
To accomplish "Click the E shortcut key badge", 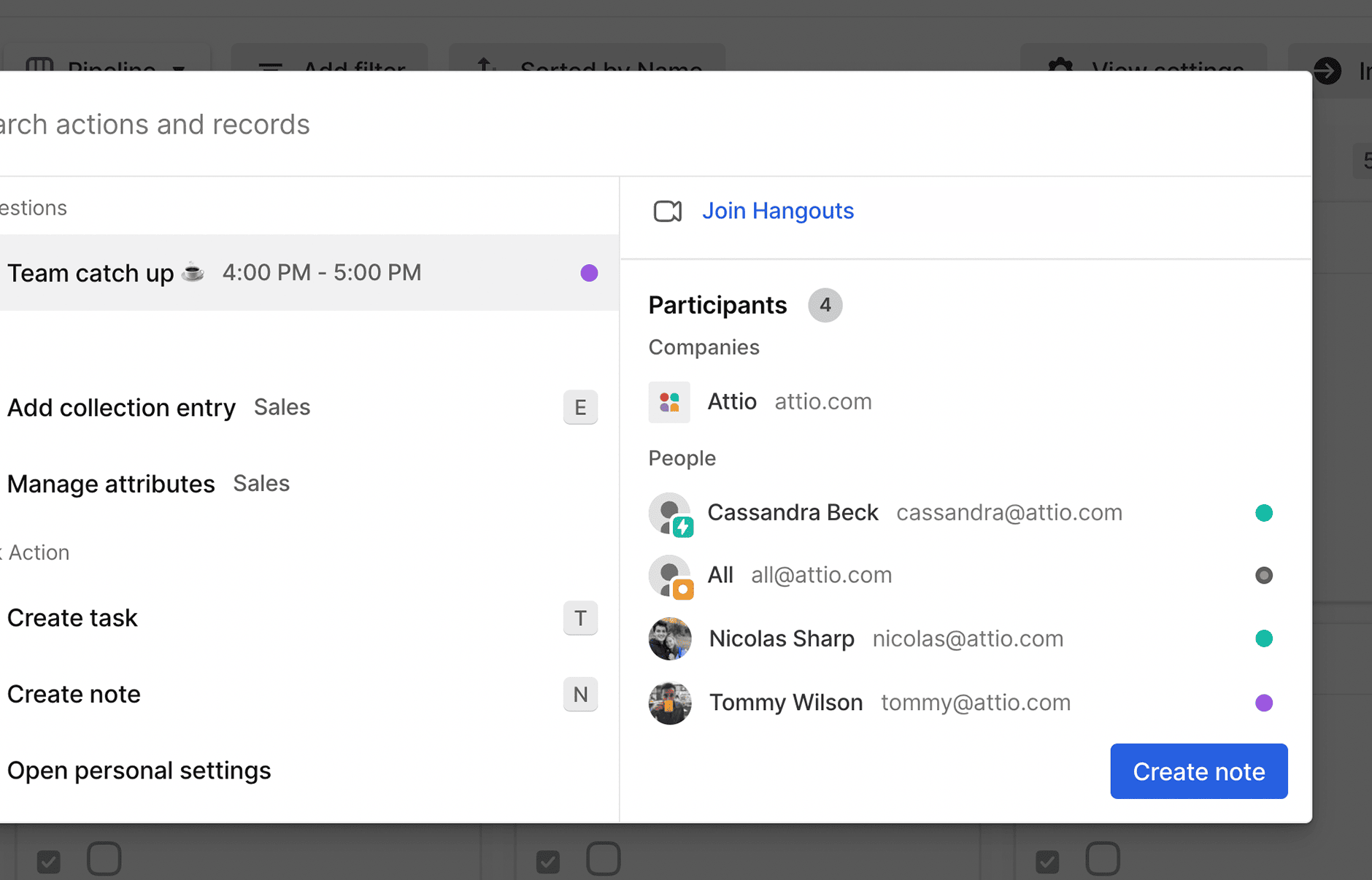I will coord(580,407).
